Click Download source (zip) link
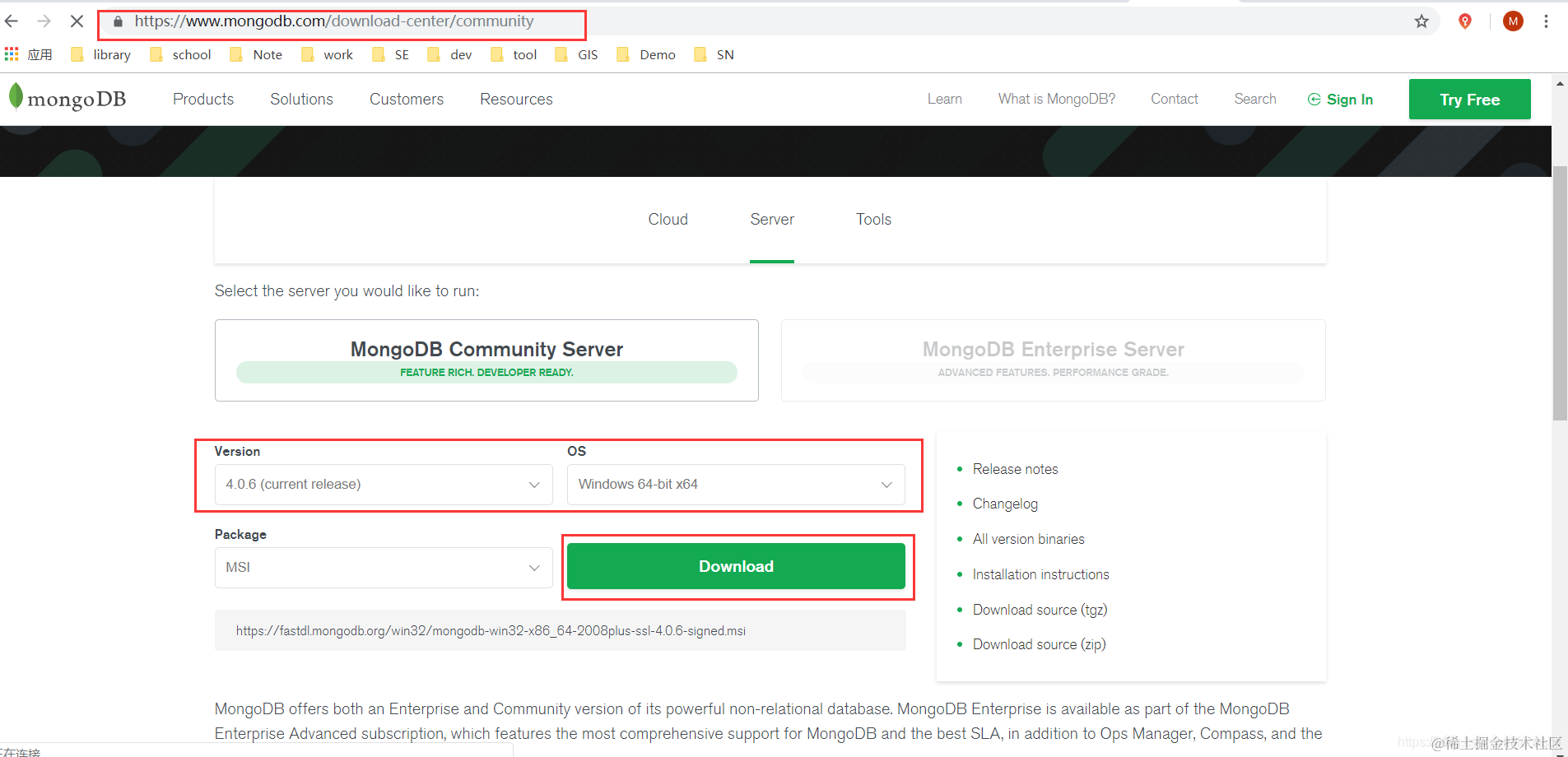 click(x=1039, y=644)
